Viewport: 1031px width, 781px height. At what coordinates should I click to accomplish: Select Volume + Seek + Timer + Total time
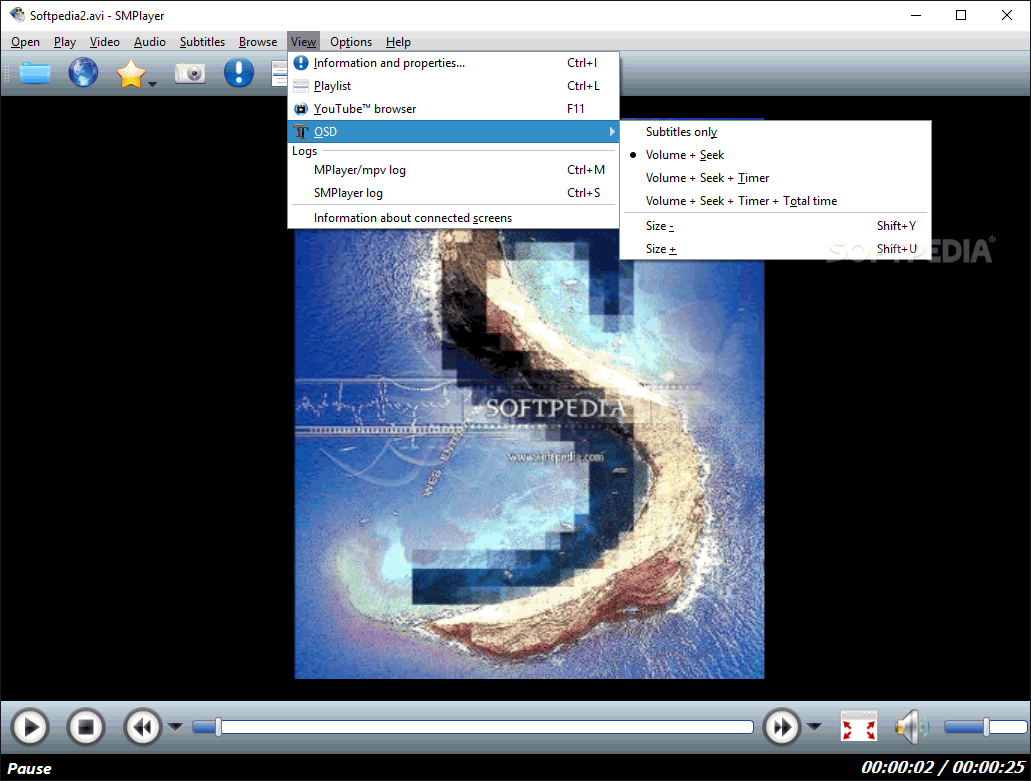pos(775,201)
